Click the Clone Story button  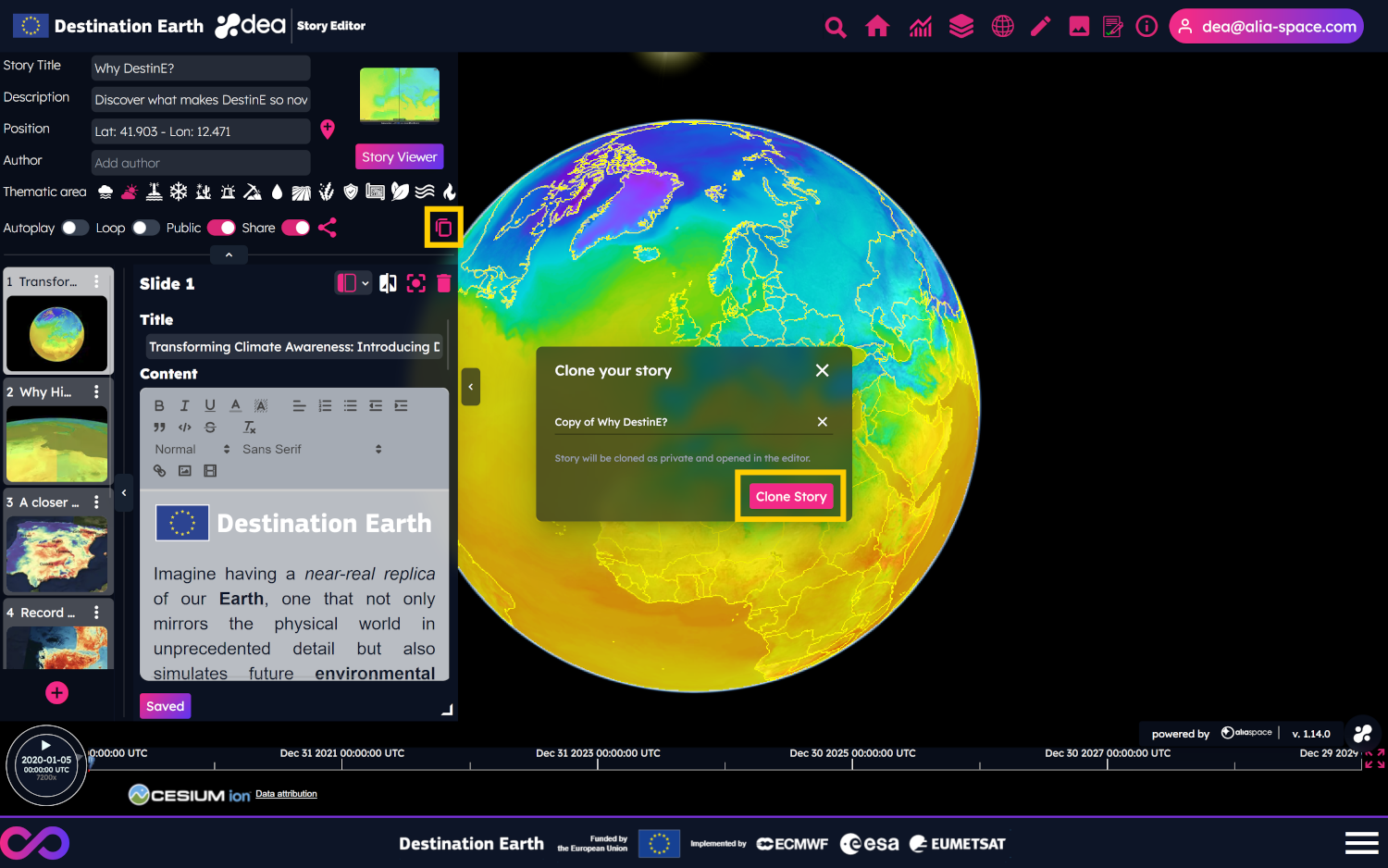(x=790, y=497)
